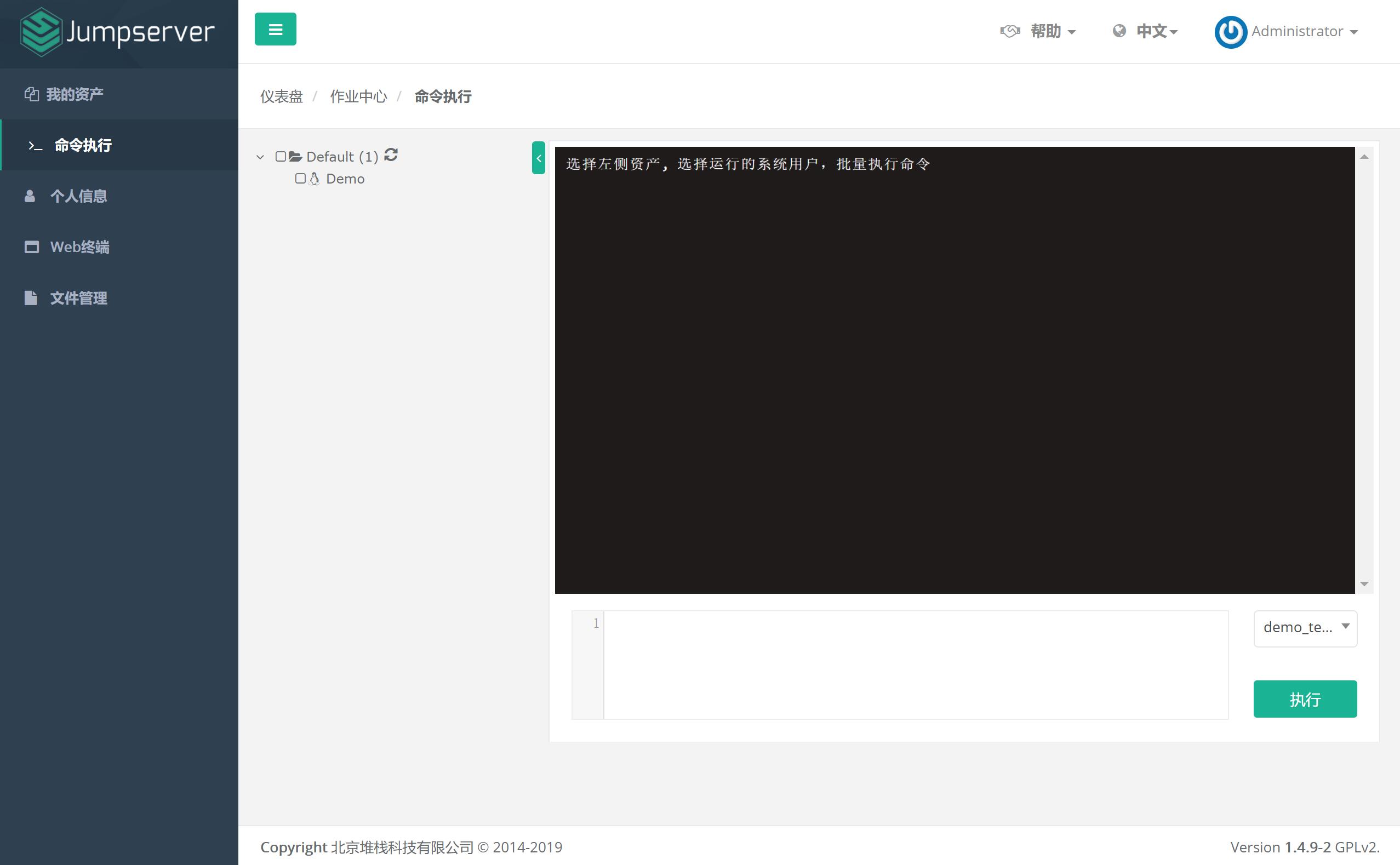Refresh the Default node tree
Screen dimensions: 1400x865
391,155
